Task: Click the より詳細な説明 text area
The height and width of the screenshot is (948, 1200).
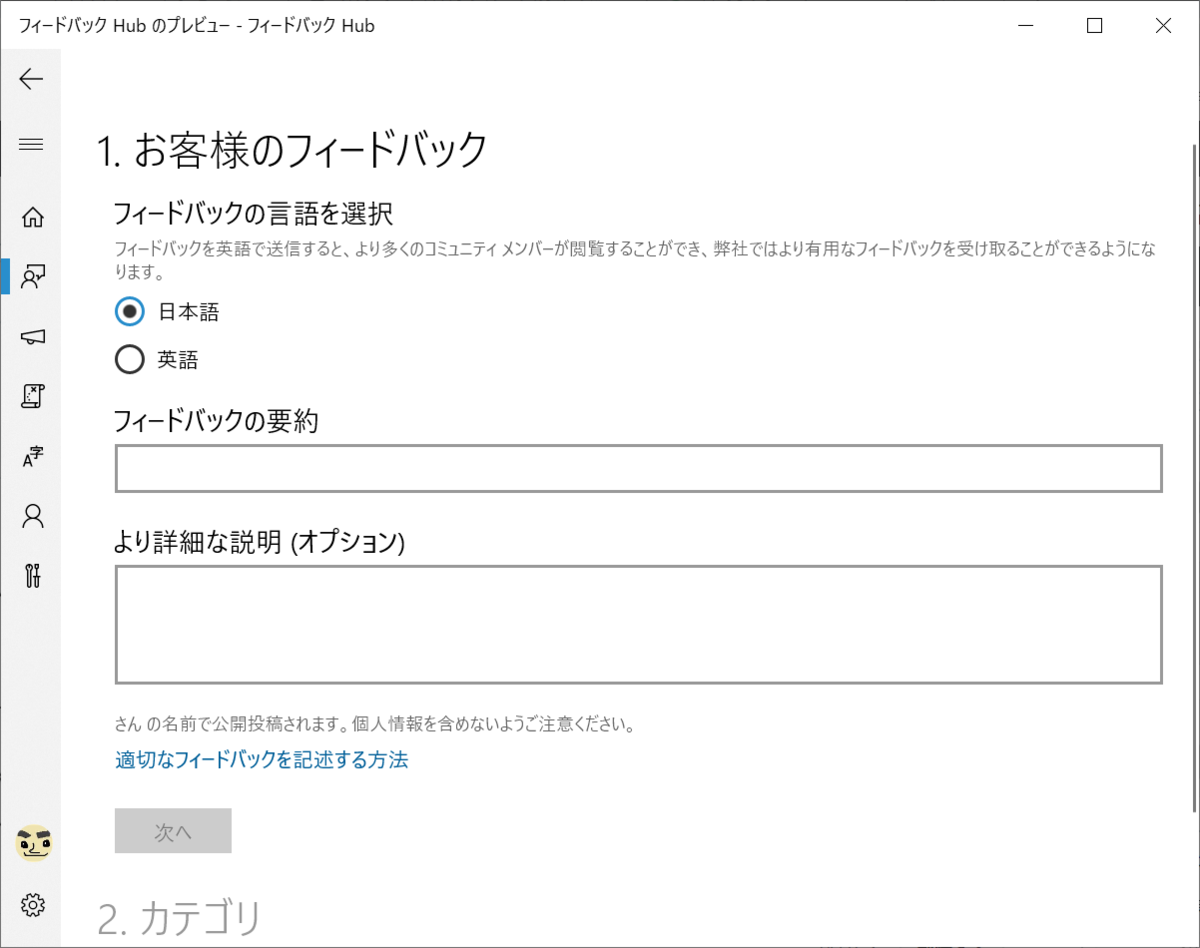Action: [639, 625]
